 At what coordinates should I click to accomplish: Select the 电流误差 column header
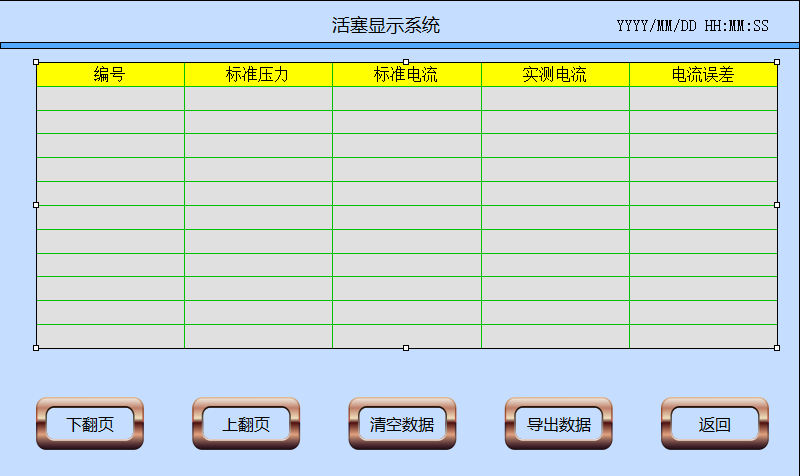703,75
